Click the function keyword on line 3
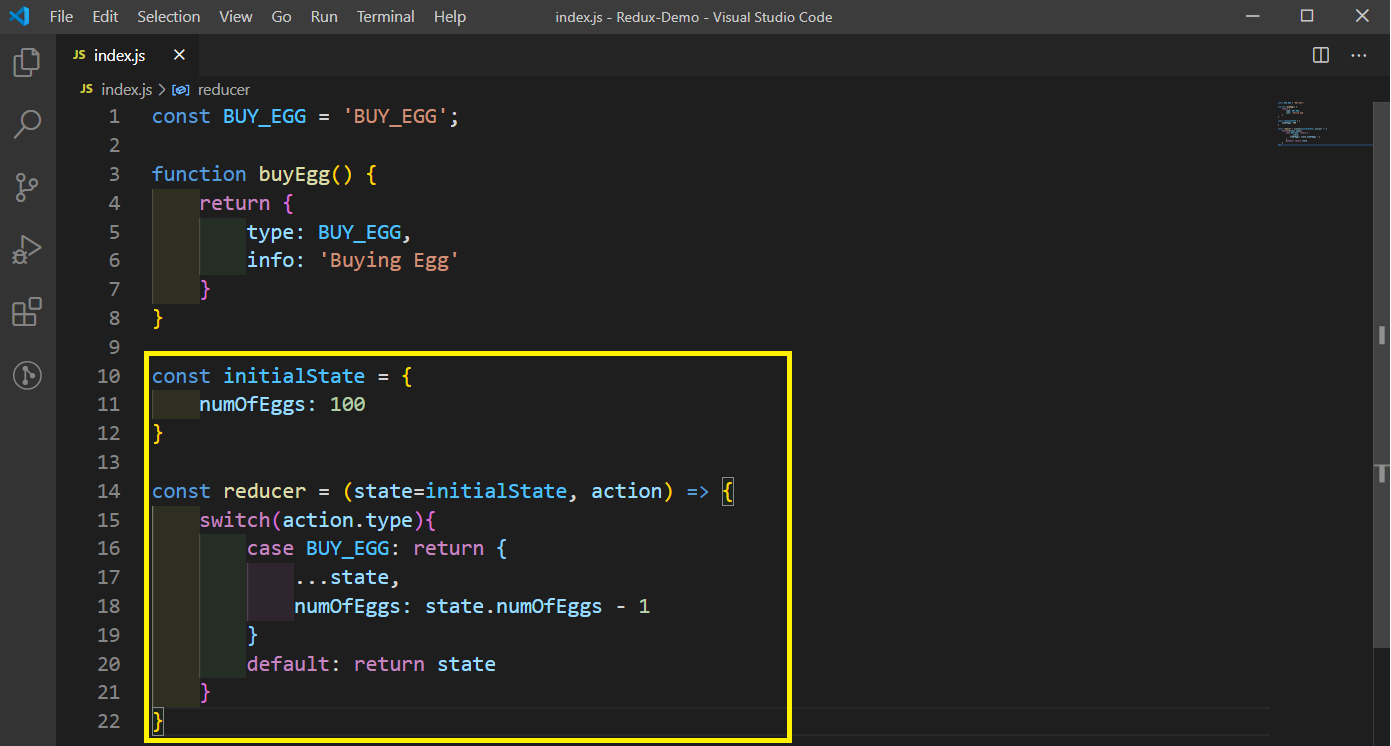1391x746 pixels. click(x=199, y=174)
